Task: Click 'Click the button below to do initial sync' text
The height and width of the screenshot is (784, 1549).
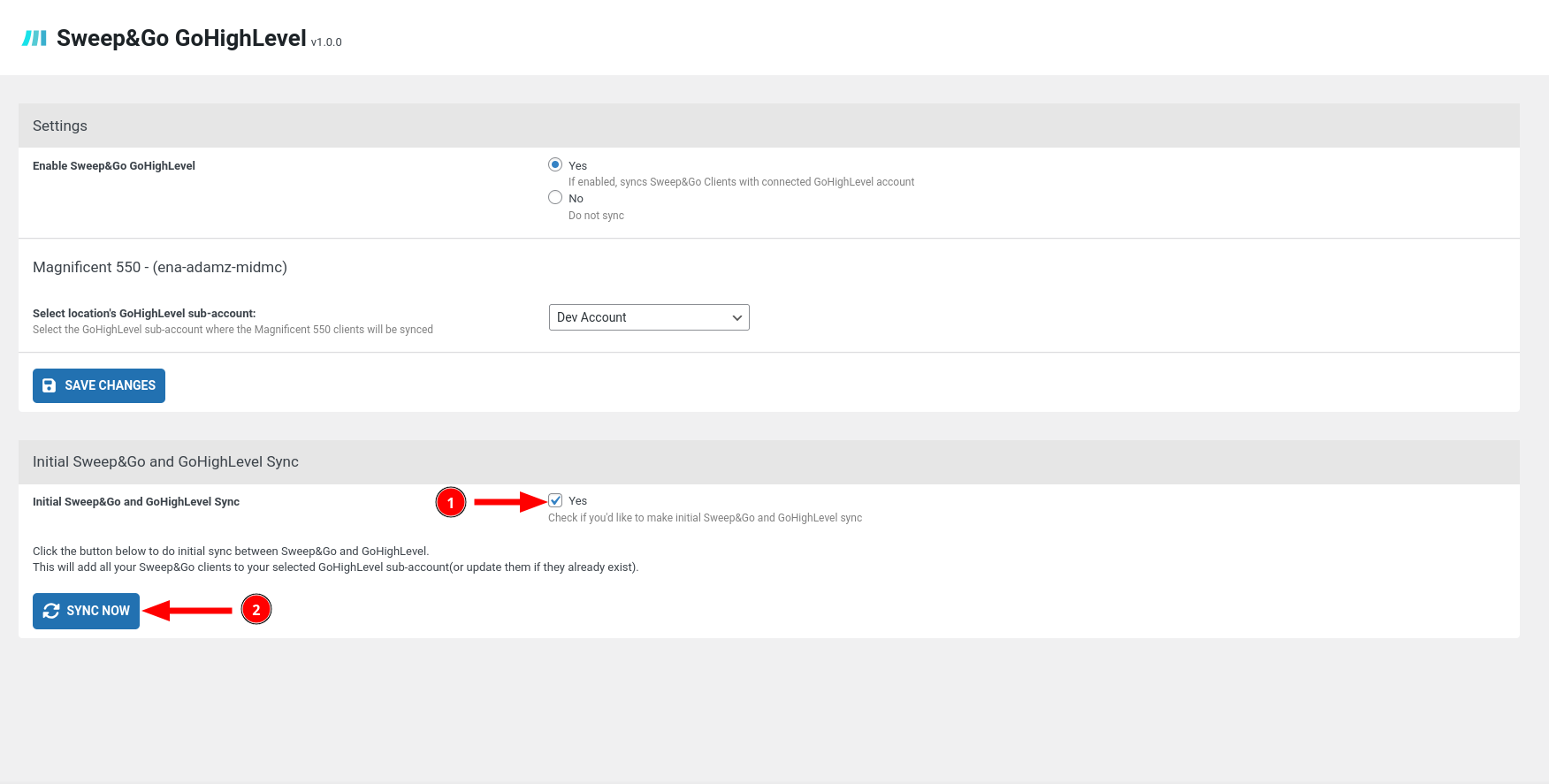Action: (x=231, y=551)
